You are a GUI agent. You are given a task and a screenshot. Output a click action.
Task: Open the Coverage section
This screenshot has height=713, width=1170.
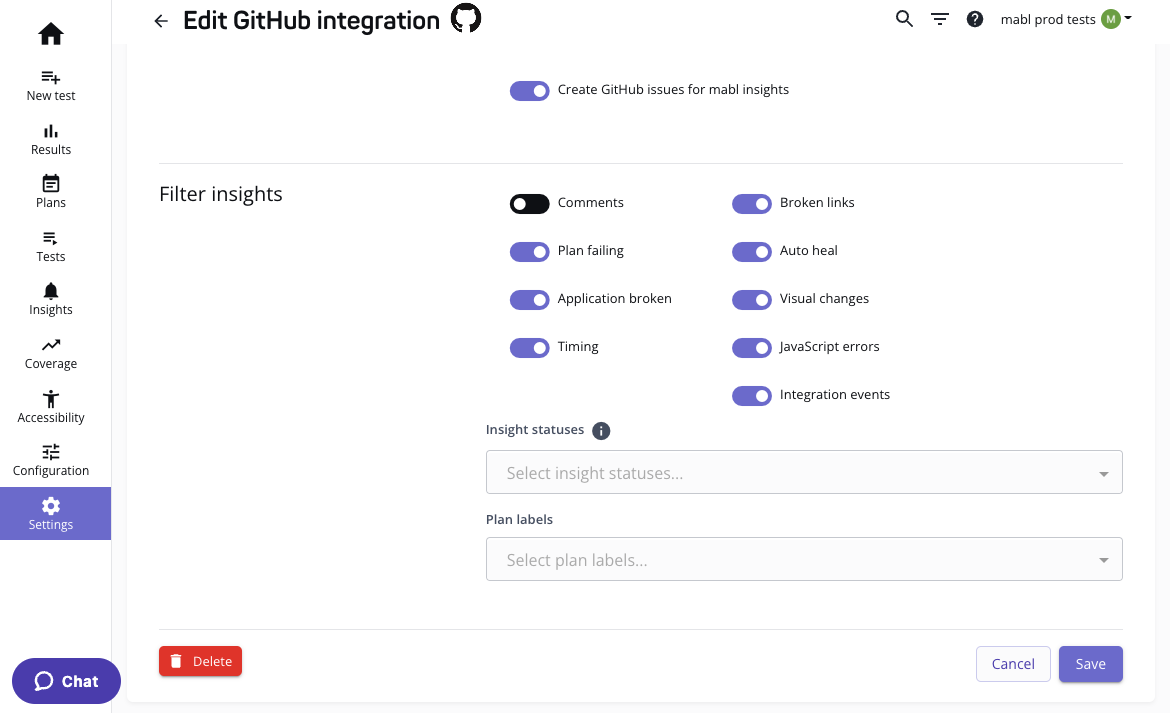(x=51, y=354)
